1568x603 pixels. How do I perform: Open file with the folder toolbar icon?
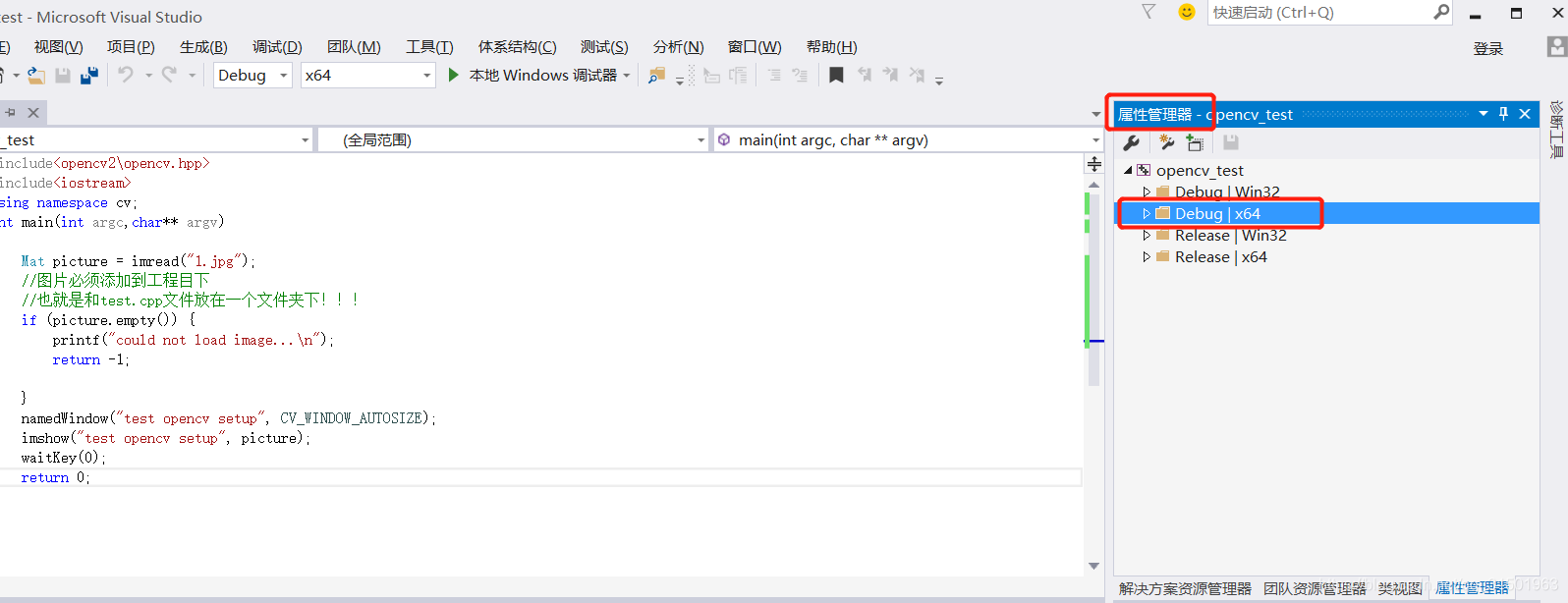(36, 76)
